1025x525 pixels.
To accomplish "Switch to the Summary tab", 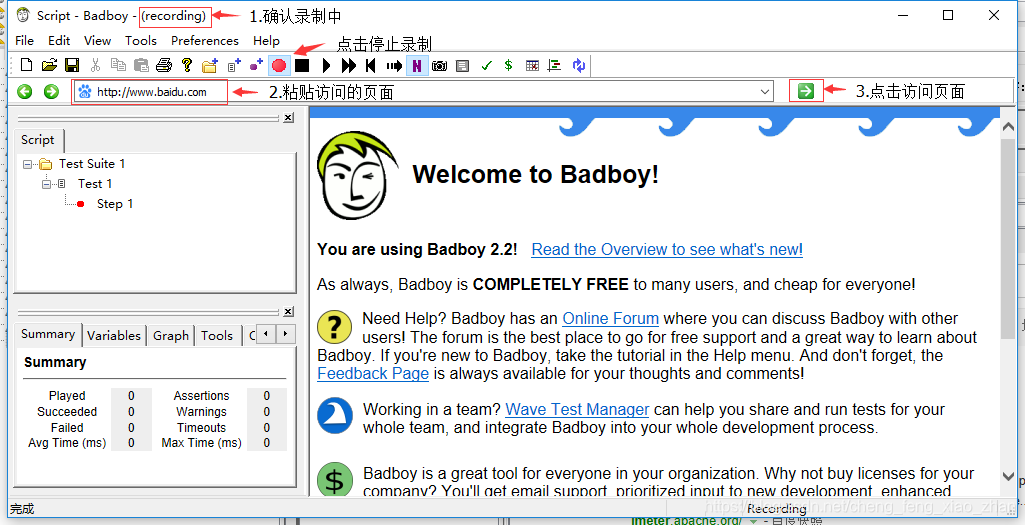I will click(x=48, y=334).
